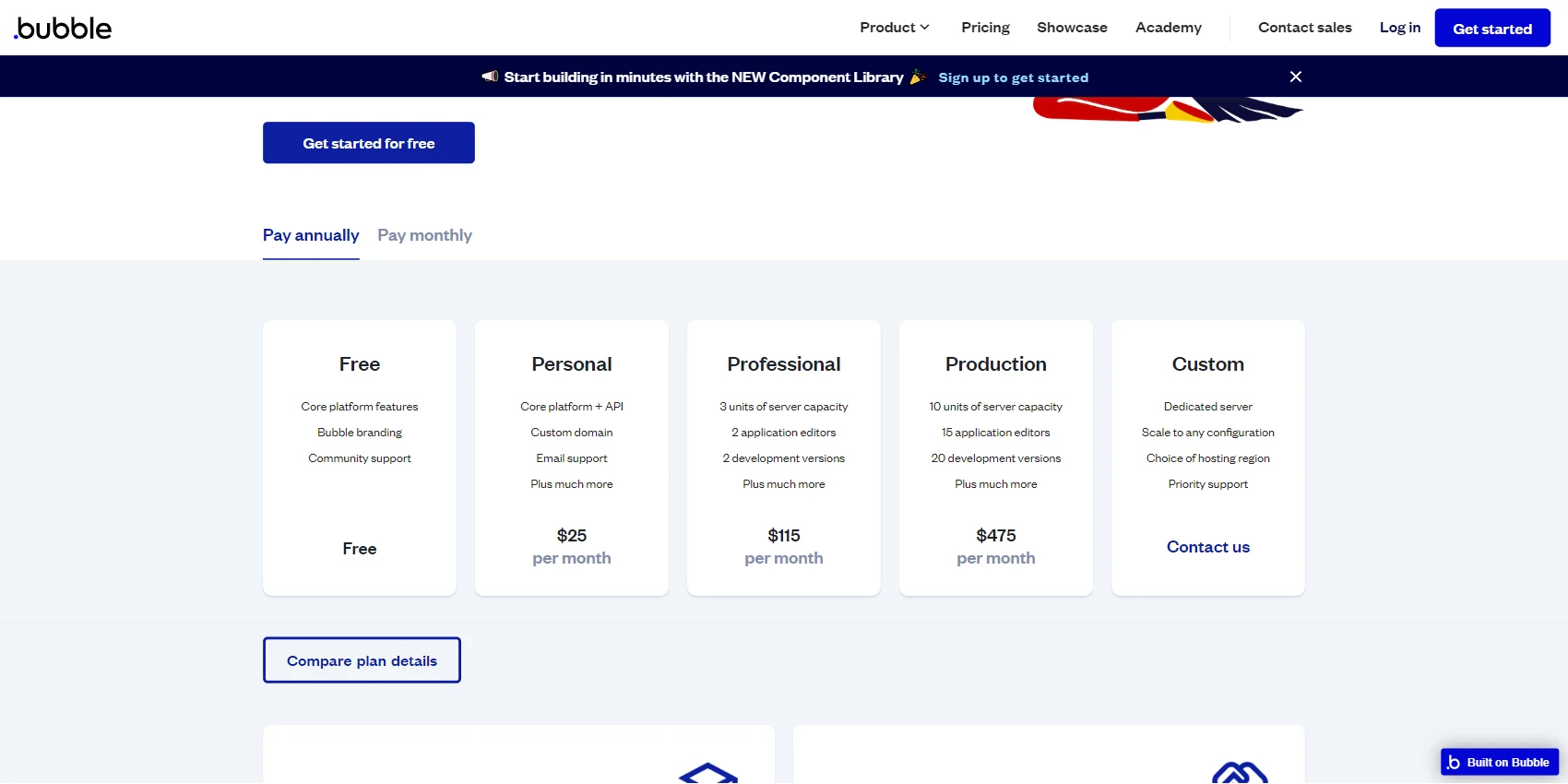Click 'Priority support' text
This screenshot has width=1568, height=784.
coord(1208,484)
